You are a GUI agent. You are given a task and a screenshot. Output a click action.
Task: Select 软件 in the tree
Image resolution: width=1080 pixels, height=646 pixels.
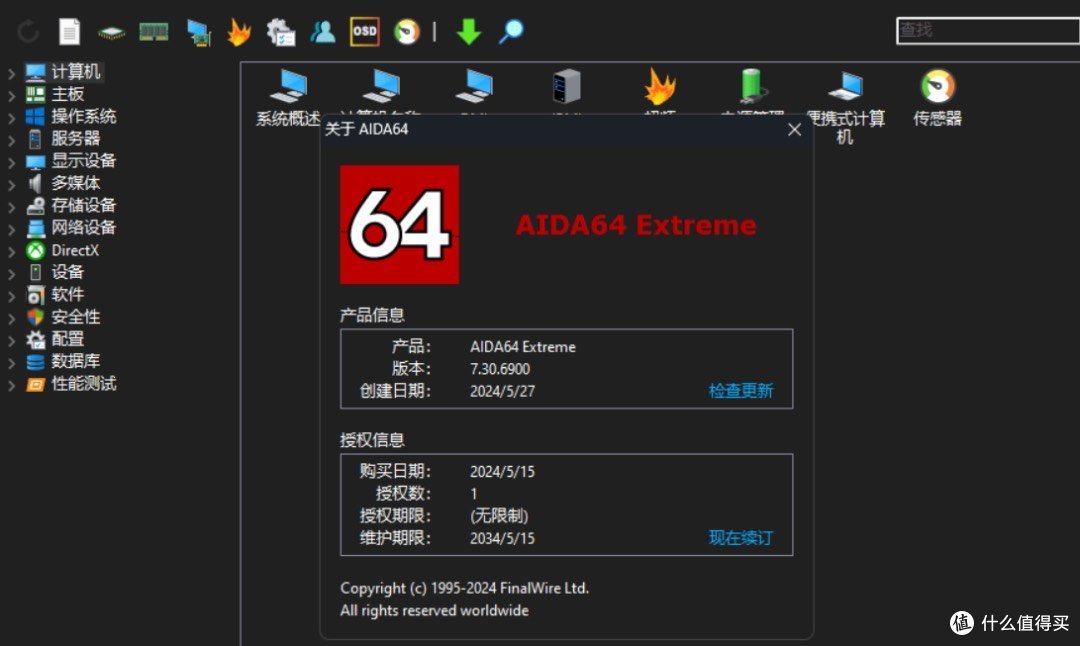68,294
